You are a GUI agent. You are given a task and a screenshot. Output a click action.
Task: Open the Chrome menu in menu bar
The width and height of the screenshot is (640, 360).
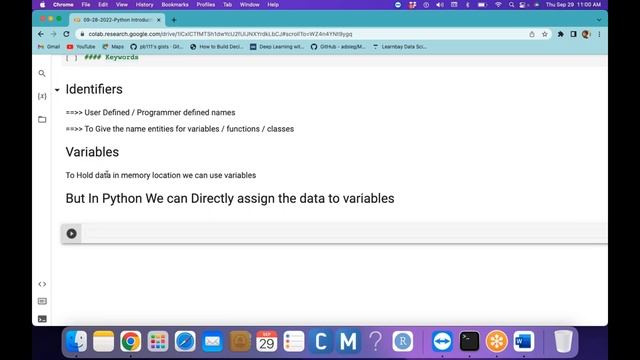[x=63, y=5]
